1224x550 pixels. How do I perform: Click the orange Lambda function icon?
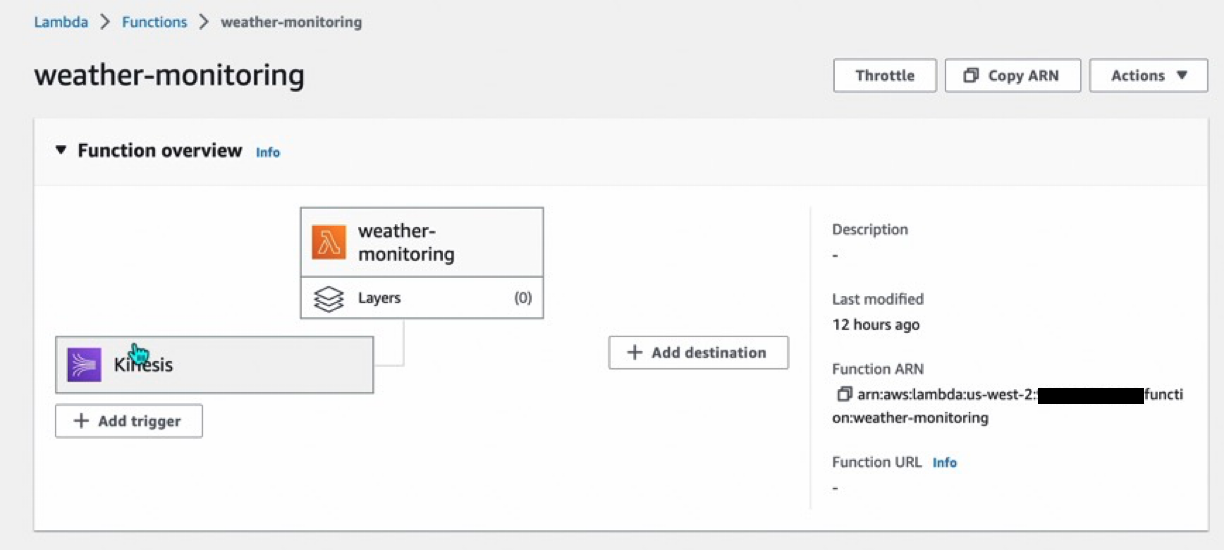(x=329, y=242)
